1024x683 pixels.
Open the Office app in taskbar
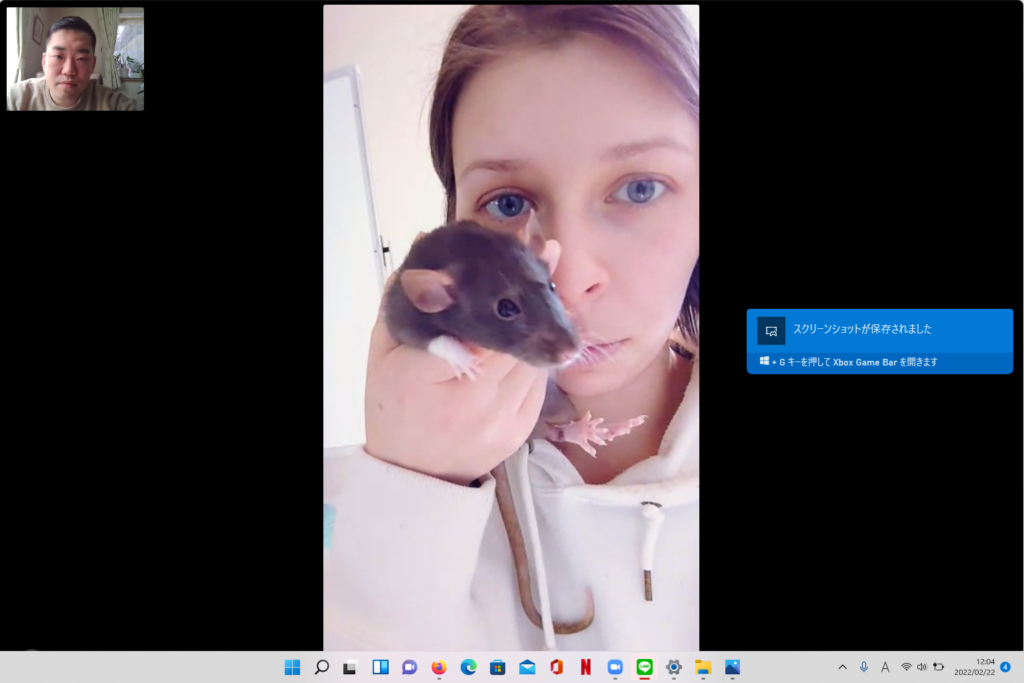556,667
